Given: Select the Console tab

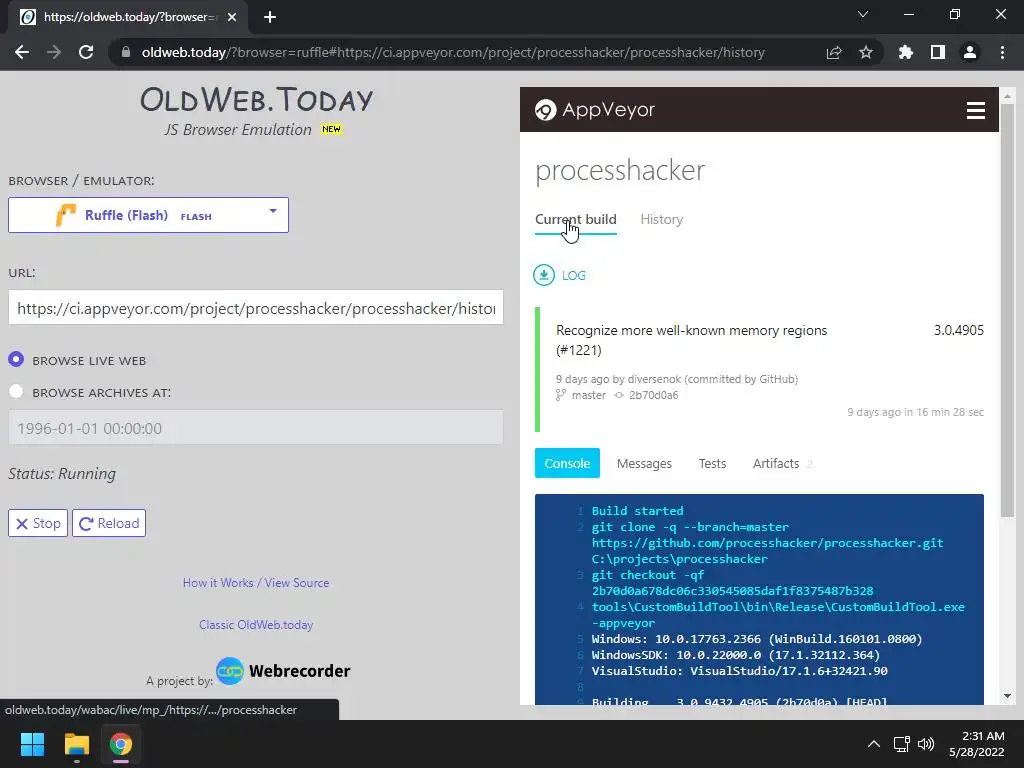Looking at the screenshot, I should [567, 463].
